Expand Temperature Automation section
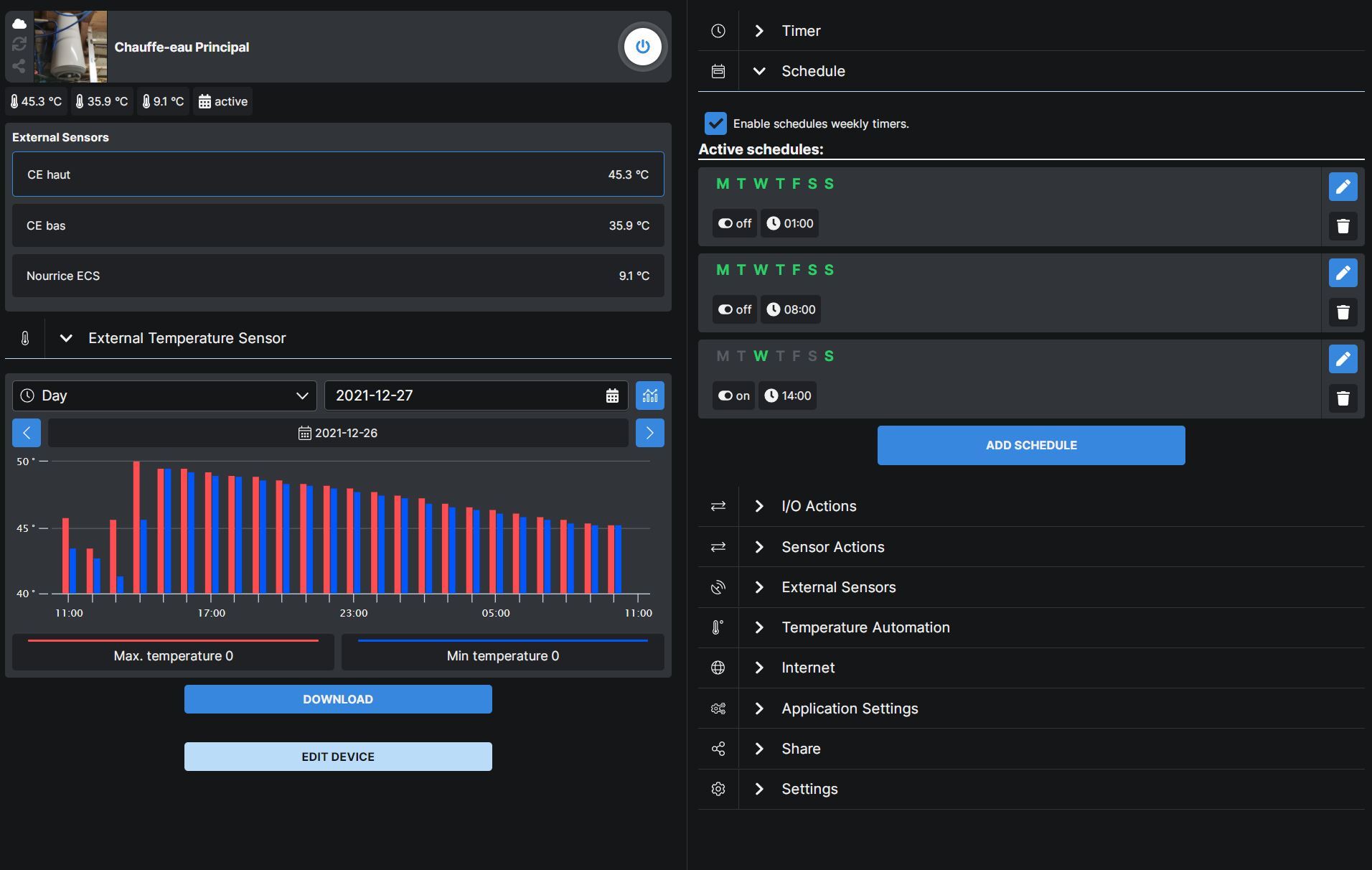The width and height of the screenshot is (1372, 870). (x=865, y=627)
